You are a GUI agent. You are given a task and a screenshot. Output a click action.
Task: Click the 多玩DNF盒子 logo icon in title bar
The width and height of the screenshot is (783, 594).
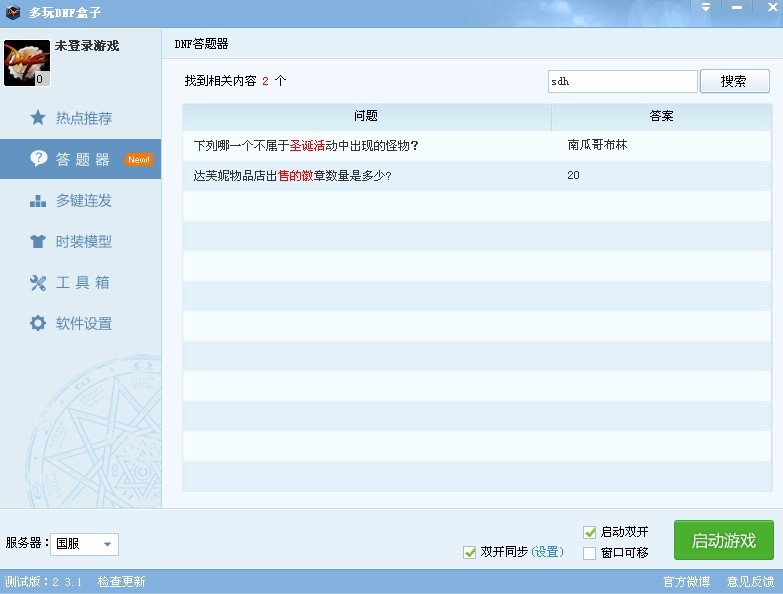point(13,11)
